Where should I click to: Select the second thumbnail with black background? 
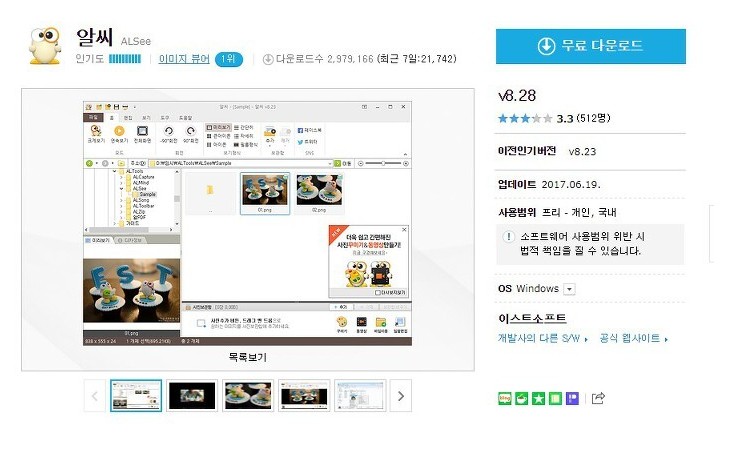(192, 396)
